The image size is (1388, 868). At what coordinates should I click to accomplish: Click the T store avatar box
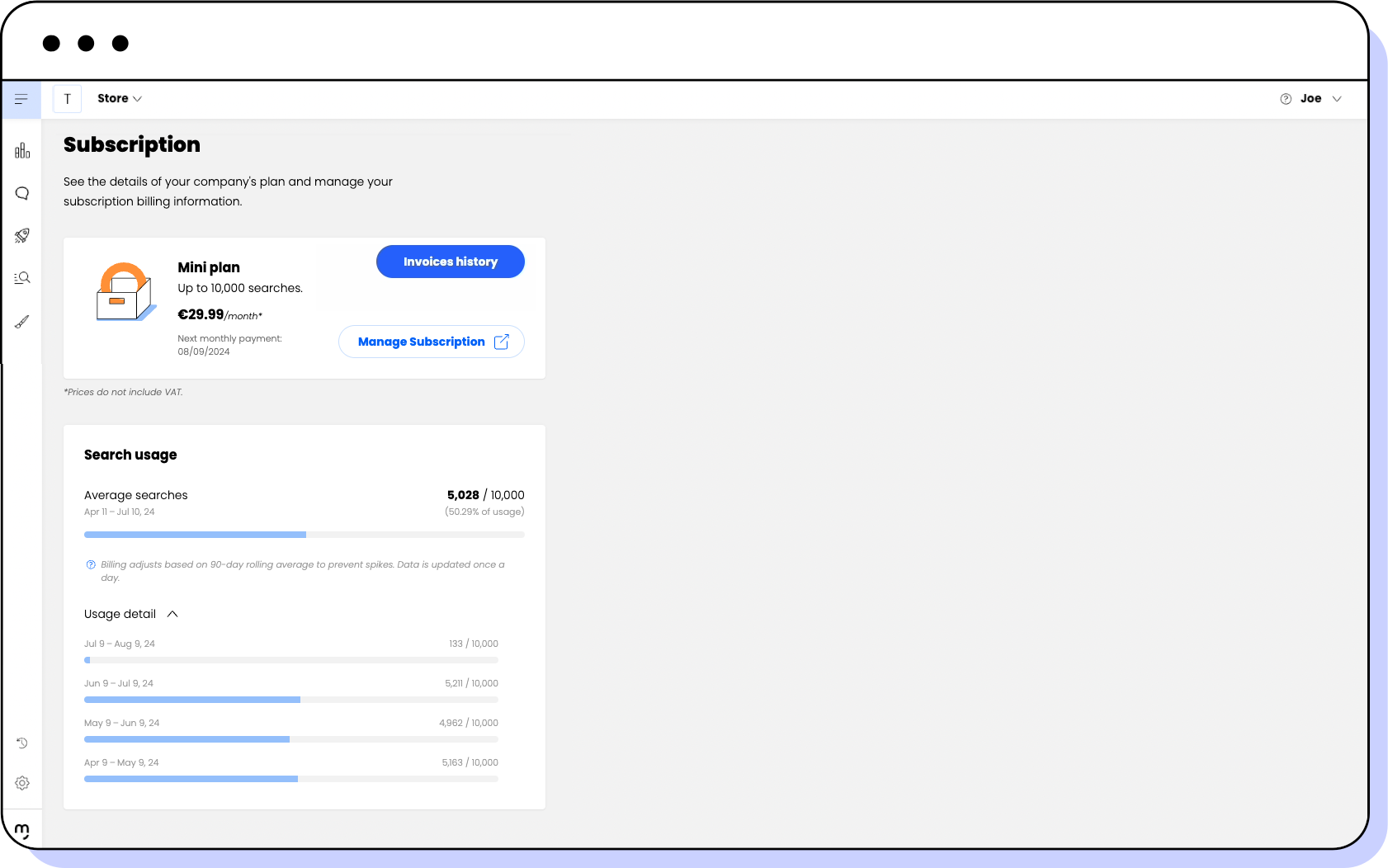pos(68,99)
